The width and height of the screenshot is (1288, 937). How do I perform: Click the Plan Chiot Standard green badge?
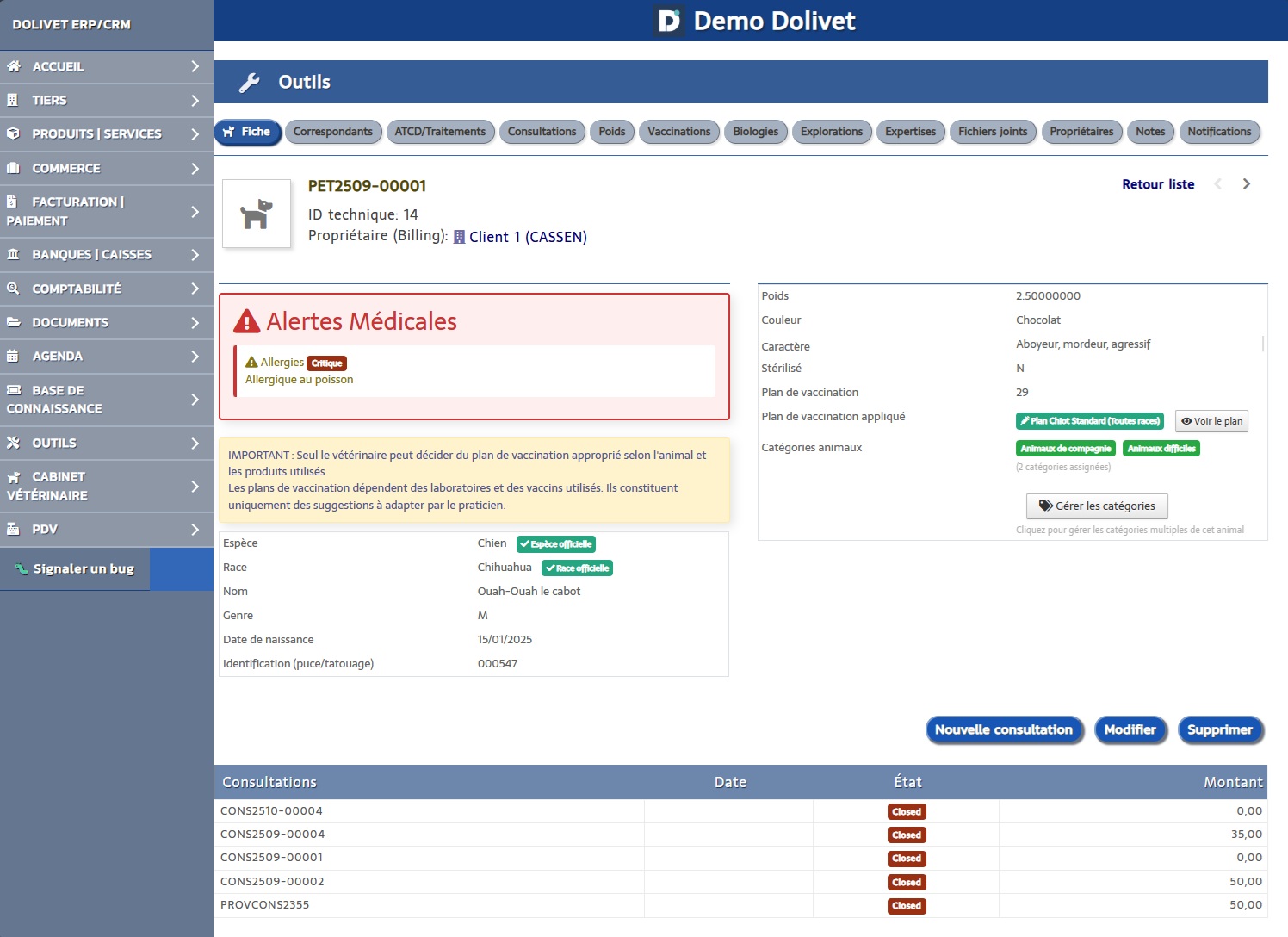(1089, 421)
